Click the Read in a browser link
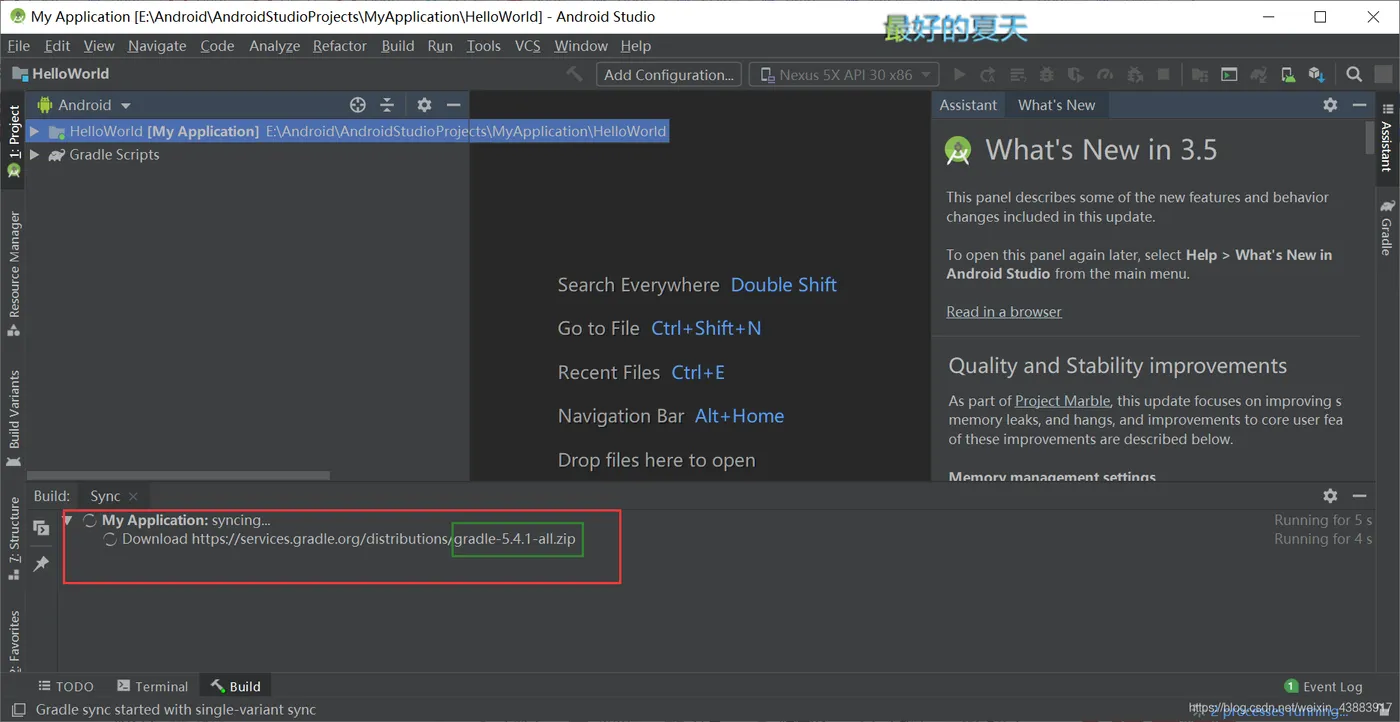 (1004, 312)
